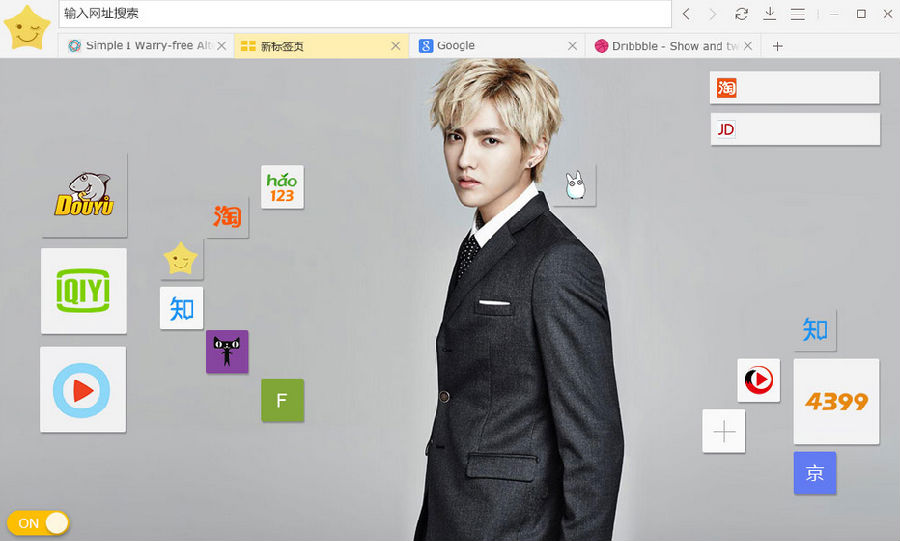The image size is (900, 541).
Task: Click the download button in toolbar
Action: tap(769, 14)
